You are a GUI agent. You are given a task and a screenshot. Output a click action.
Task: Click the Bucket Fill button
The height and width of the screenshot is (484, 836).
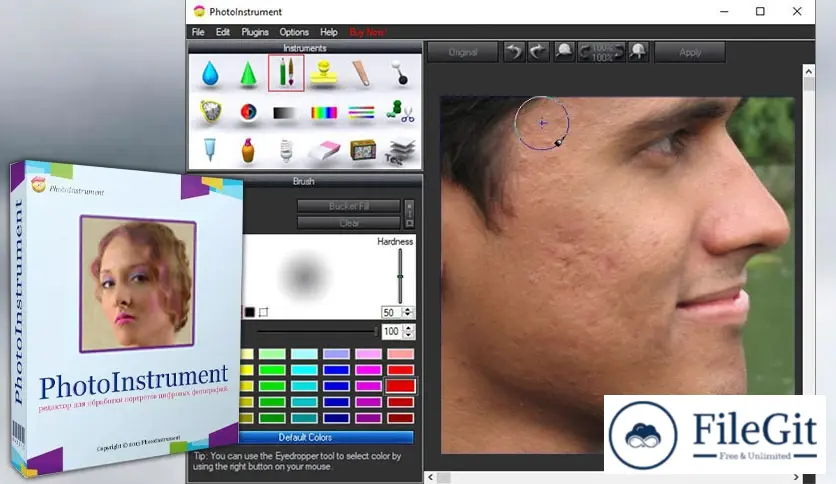349,206
